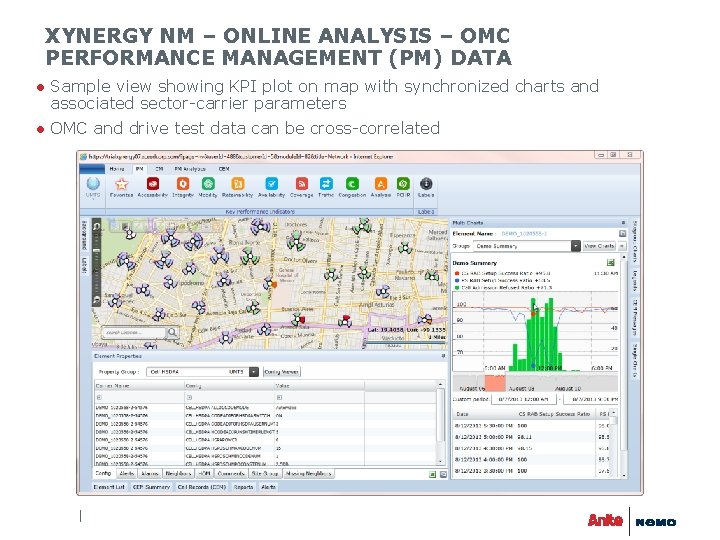Viewport: 720px width, 540px height.
Task: Pin the Element Properties panel
Action: [x=443, y=356]
